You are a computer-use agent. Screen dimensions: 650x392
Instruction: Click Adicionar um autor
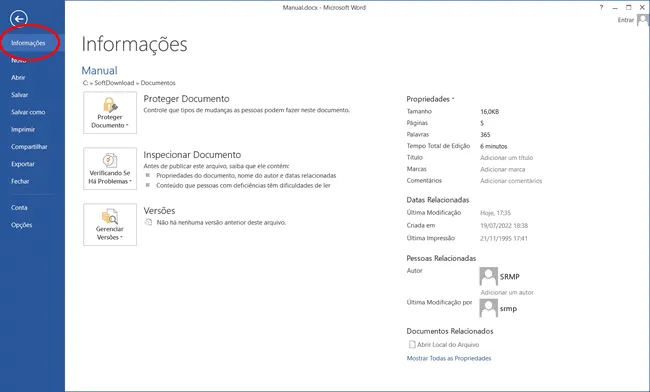pos(507,292)
